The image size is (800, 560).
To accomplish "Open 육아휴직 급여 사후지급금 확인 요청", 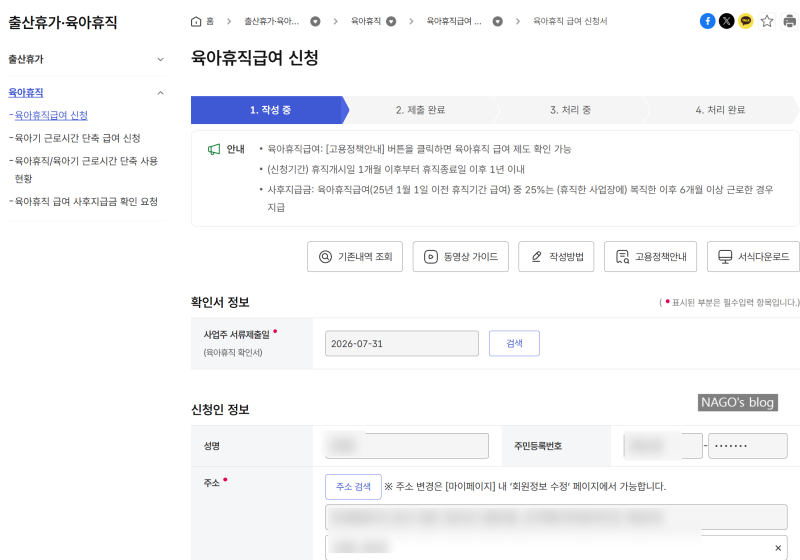I will (x=86, y=201).
